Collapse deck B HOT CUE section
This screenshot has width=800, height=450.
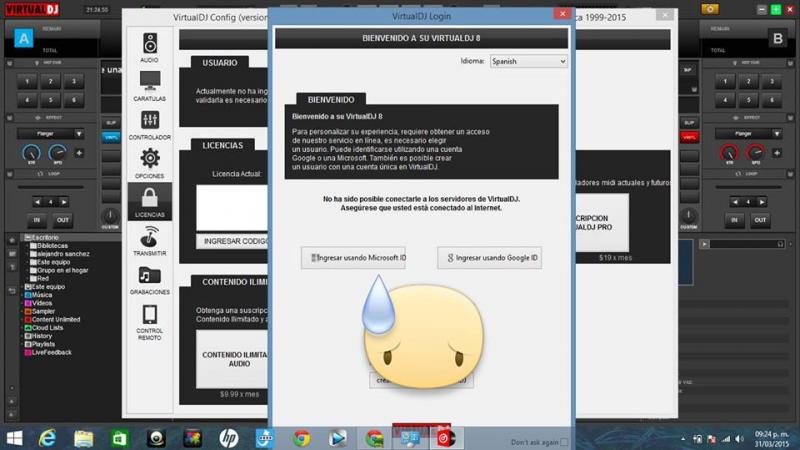790,63
